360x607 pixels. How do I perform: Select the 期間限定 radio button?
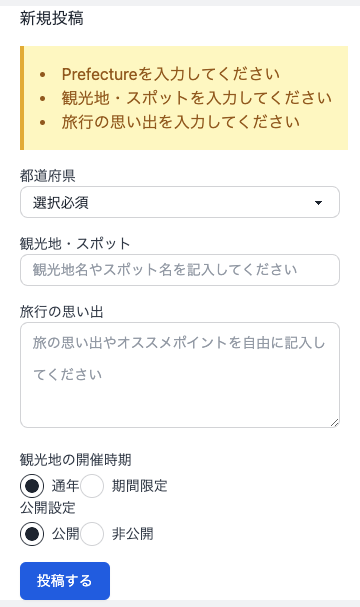coord(92,485)
